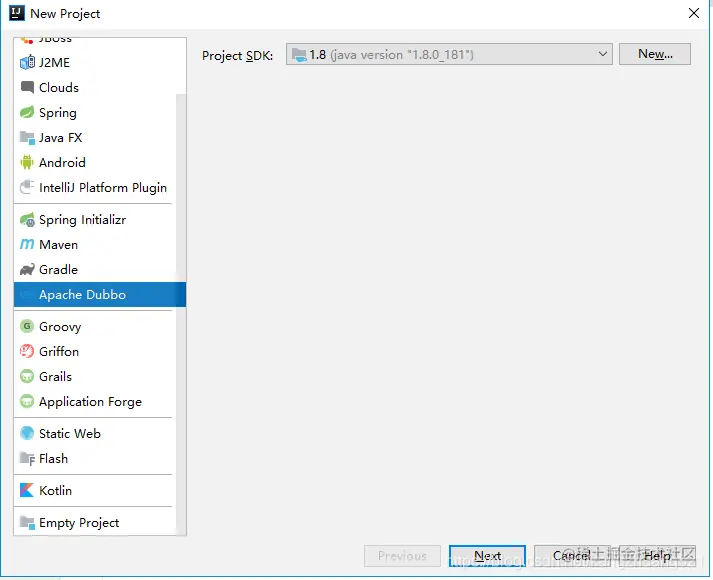Select 'Apache Dubbo' highlighted entry

[x=100, y=295]
